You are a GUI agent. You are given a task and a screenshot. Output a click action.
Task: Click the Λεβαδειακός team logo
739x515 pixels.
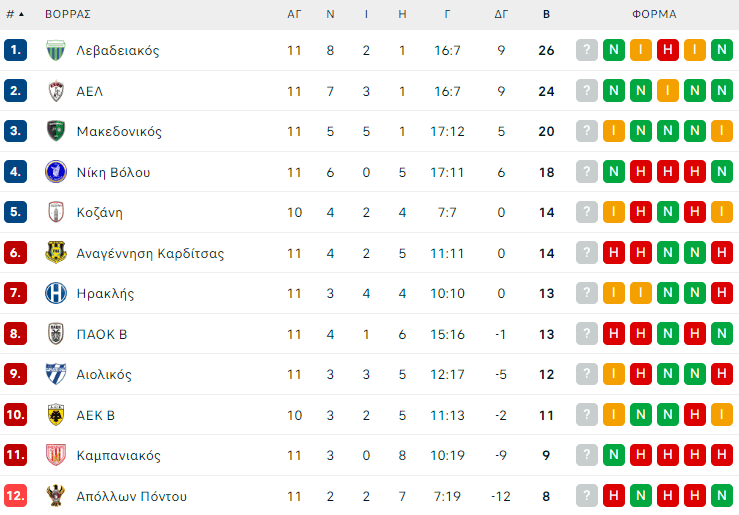pyautogui.click(x=55, y=50)
